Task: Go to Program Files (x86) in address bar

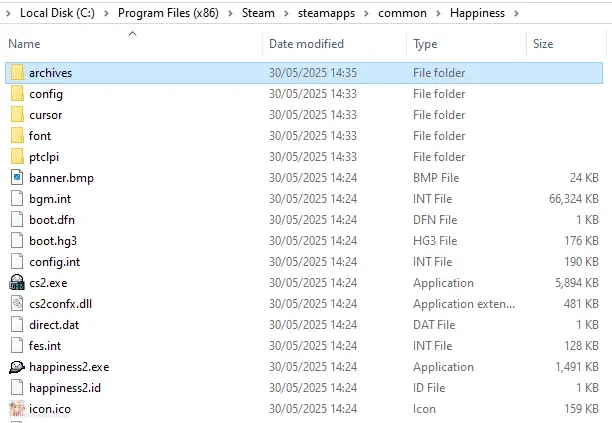Action: (168, 13)
